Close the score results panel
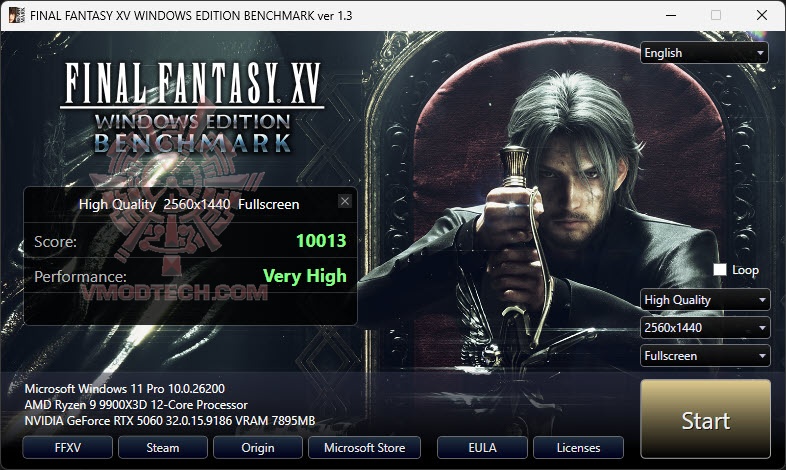The image size is (786, 470). coord(344,201)
